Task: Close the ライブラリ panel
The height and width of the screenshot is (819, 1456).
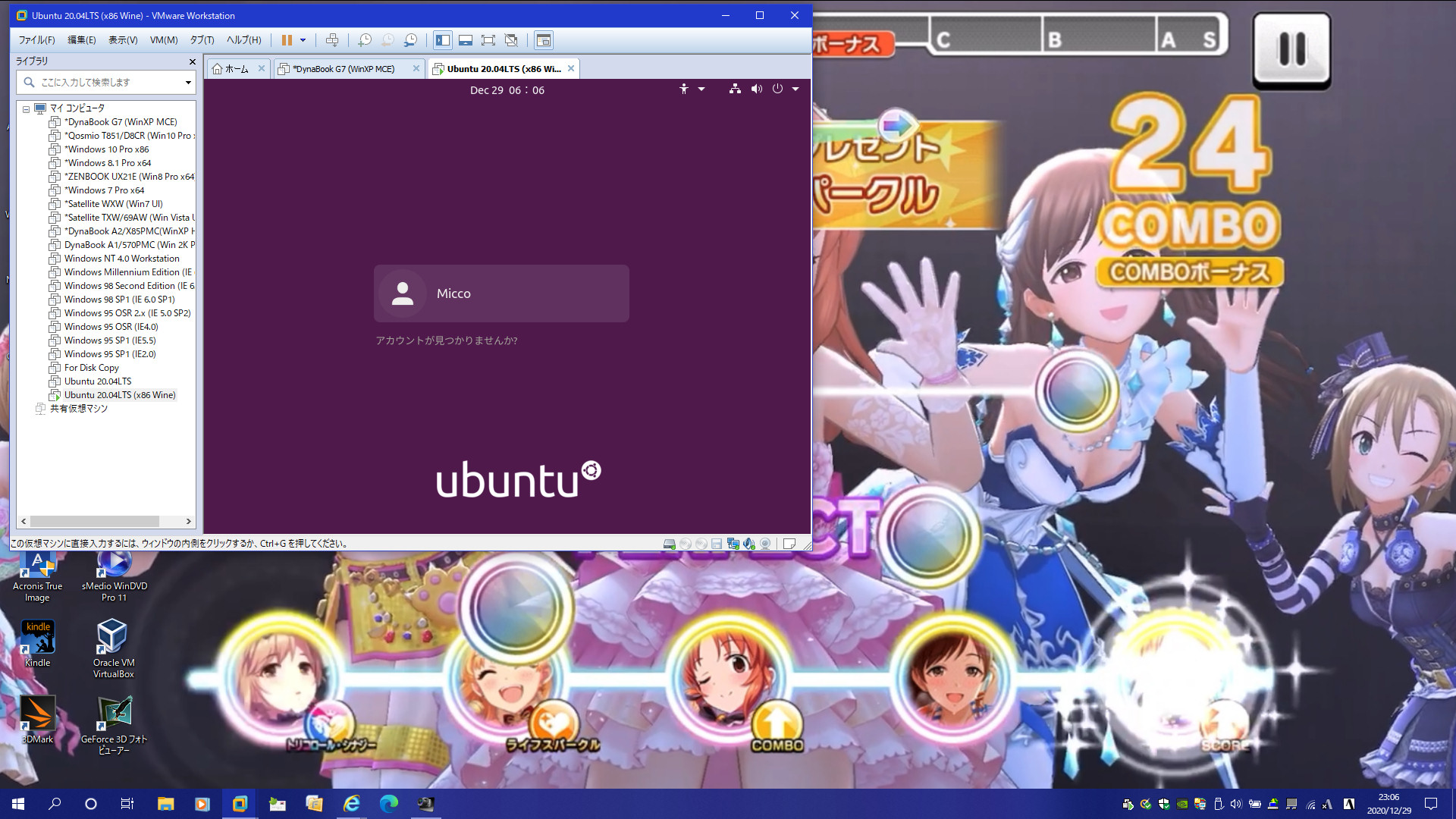Action: coord(192,61)
